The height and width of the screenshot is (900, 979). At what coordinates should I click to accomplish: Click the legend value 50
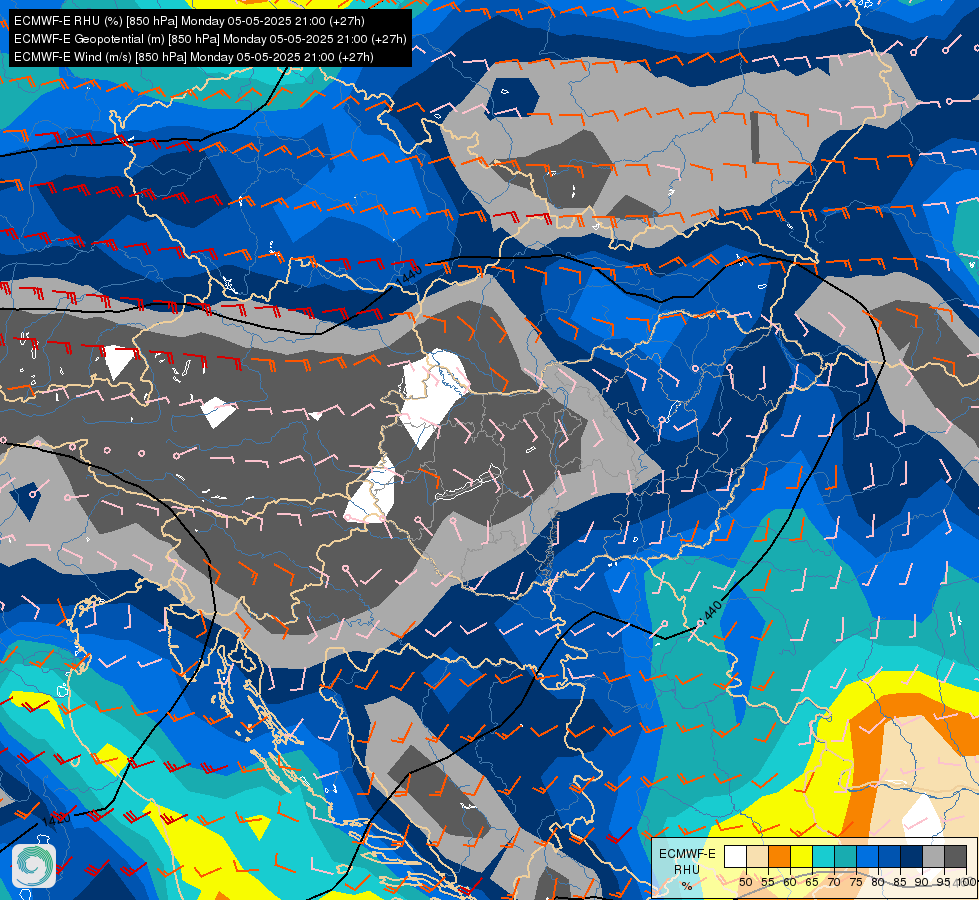[746, 882]
